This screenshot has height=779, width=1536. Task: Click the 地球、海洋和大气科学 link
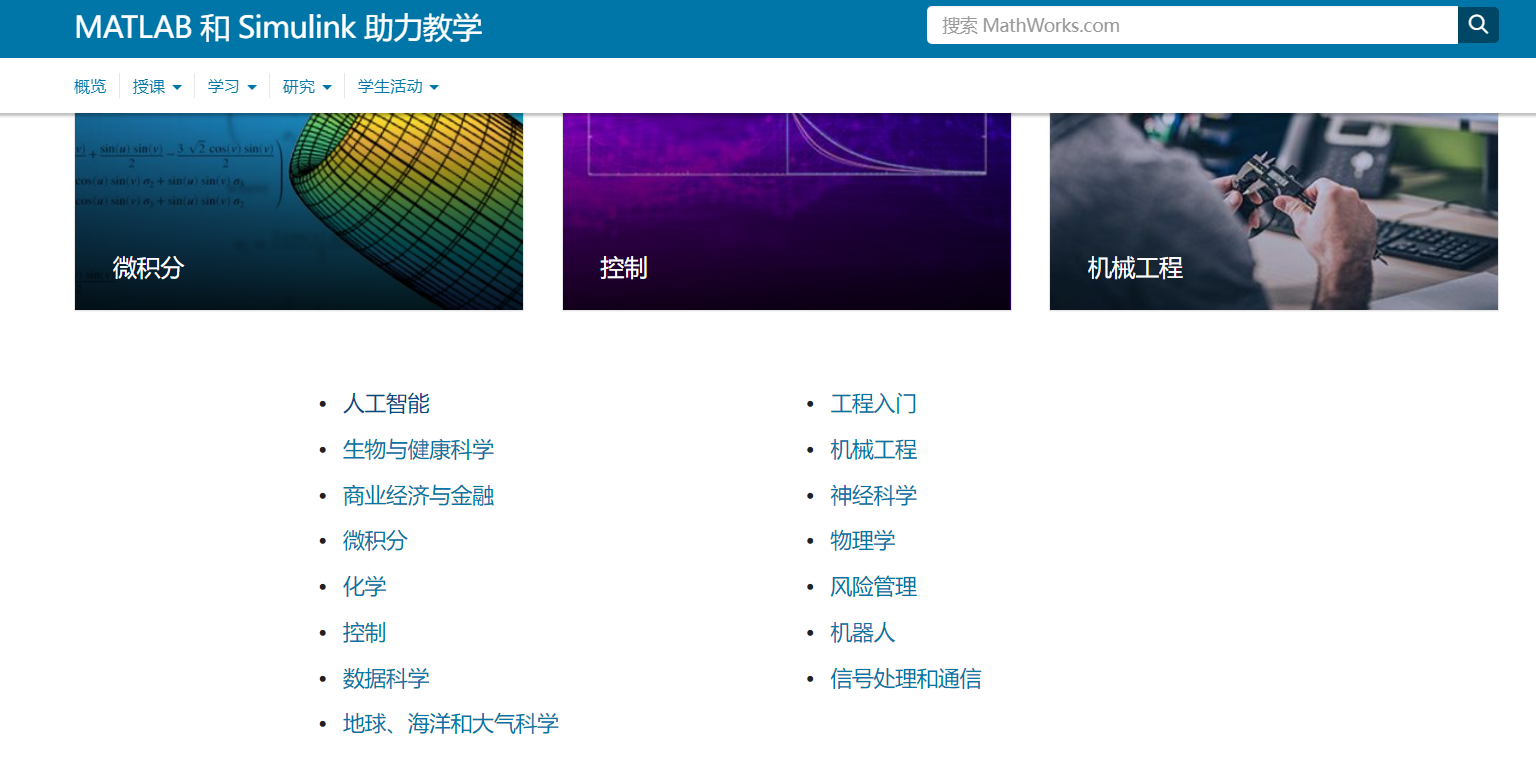tap(450, 724)
